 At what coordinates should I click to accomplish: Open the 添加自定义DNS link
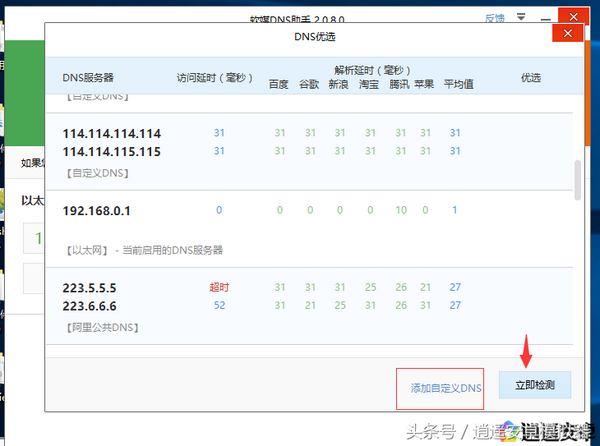[x=446, y=388]
